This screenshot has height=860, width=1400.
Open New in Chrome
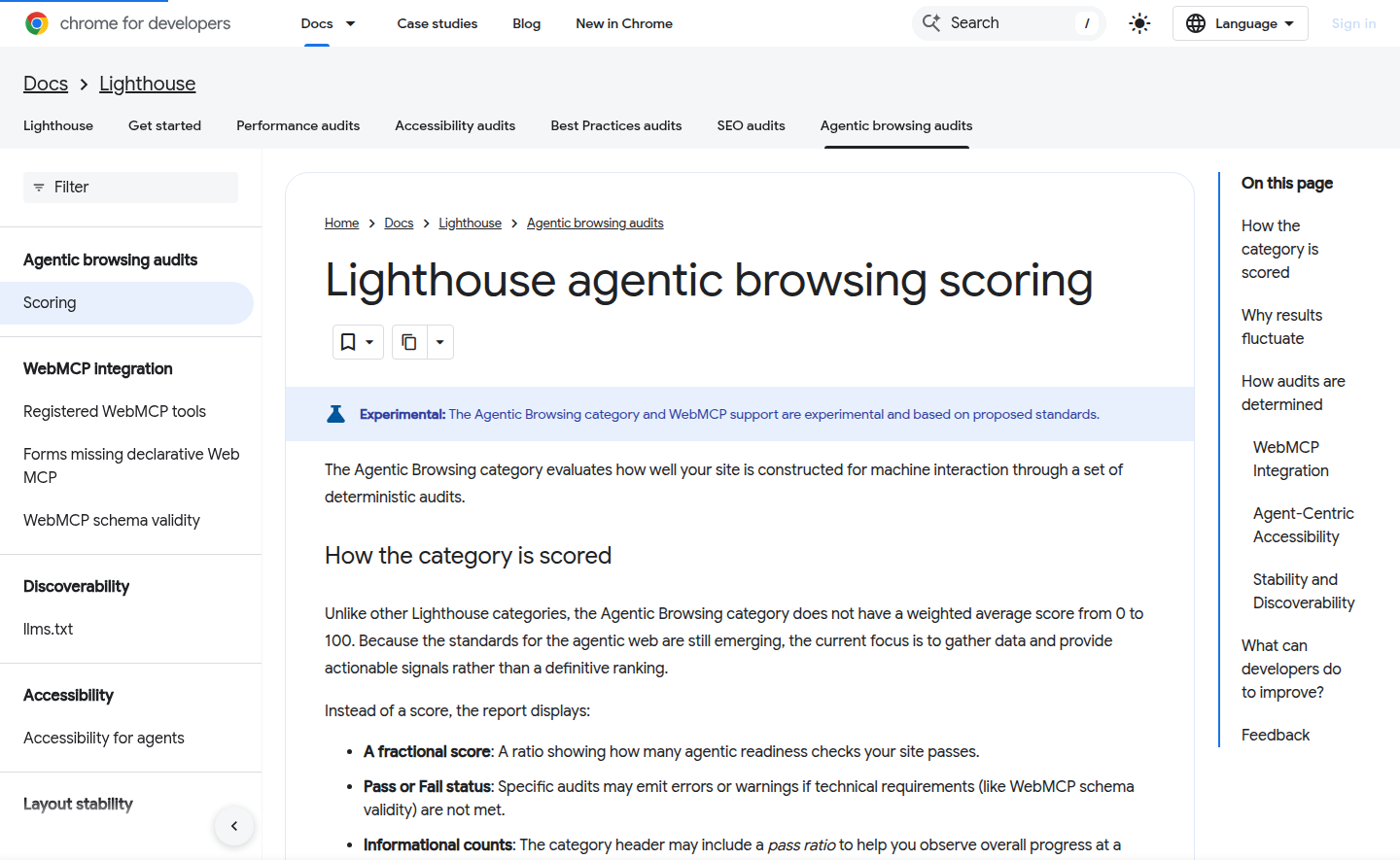tap(624, 23)
